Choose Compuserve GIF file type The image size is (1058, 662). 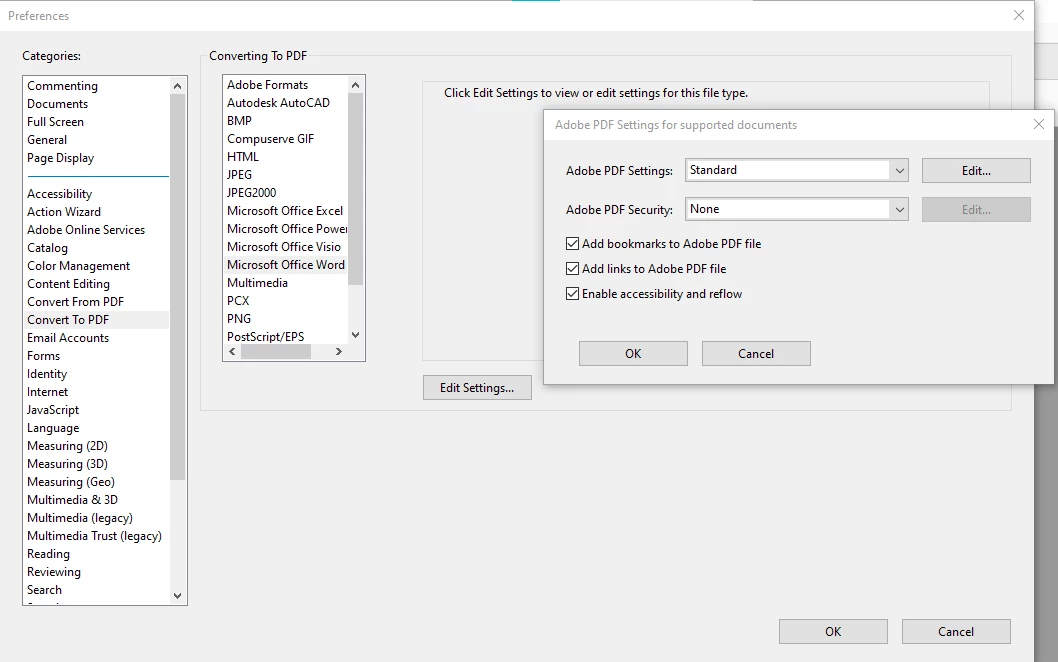tap(270, 139)
